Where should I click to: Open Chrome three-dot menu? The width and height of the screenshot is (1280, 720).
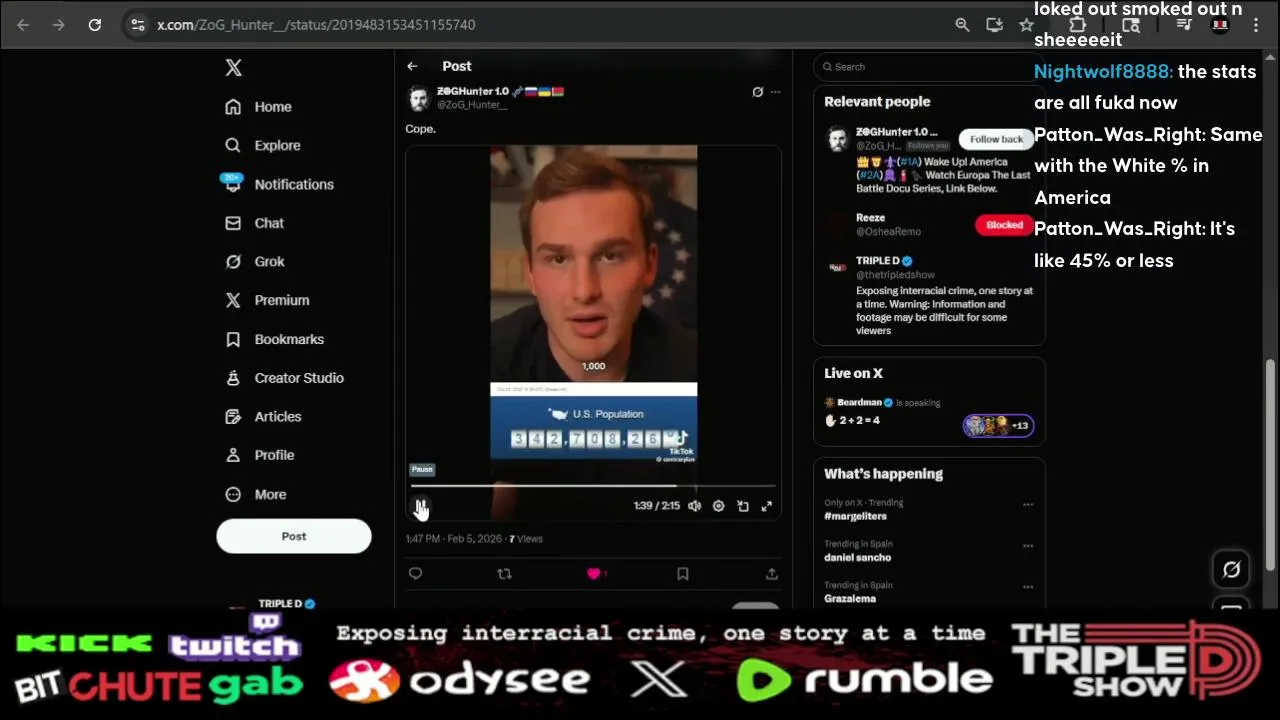click(x=1256, y=25)
